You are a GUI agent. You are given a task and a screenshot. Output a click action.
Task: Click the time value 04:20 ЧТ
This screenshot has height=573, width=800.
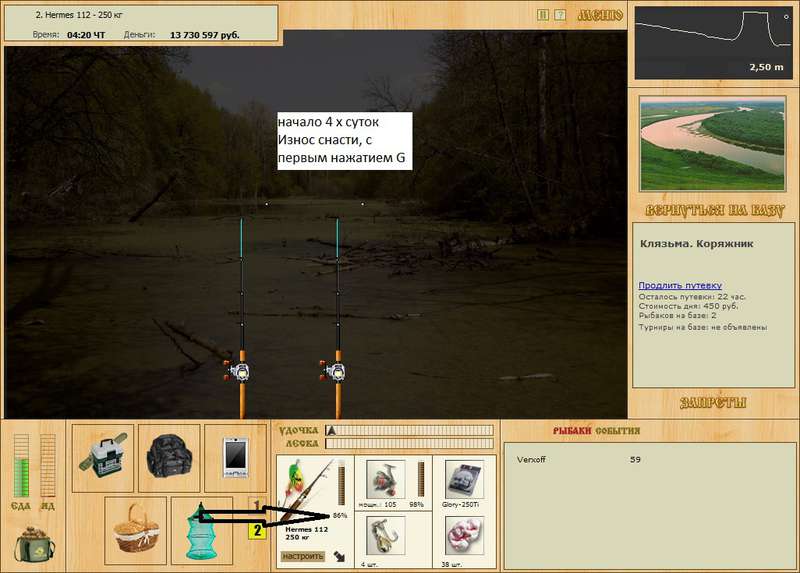86,35
